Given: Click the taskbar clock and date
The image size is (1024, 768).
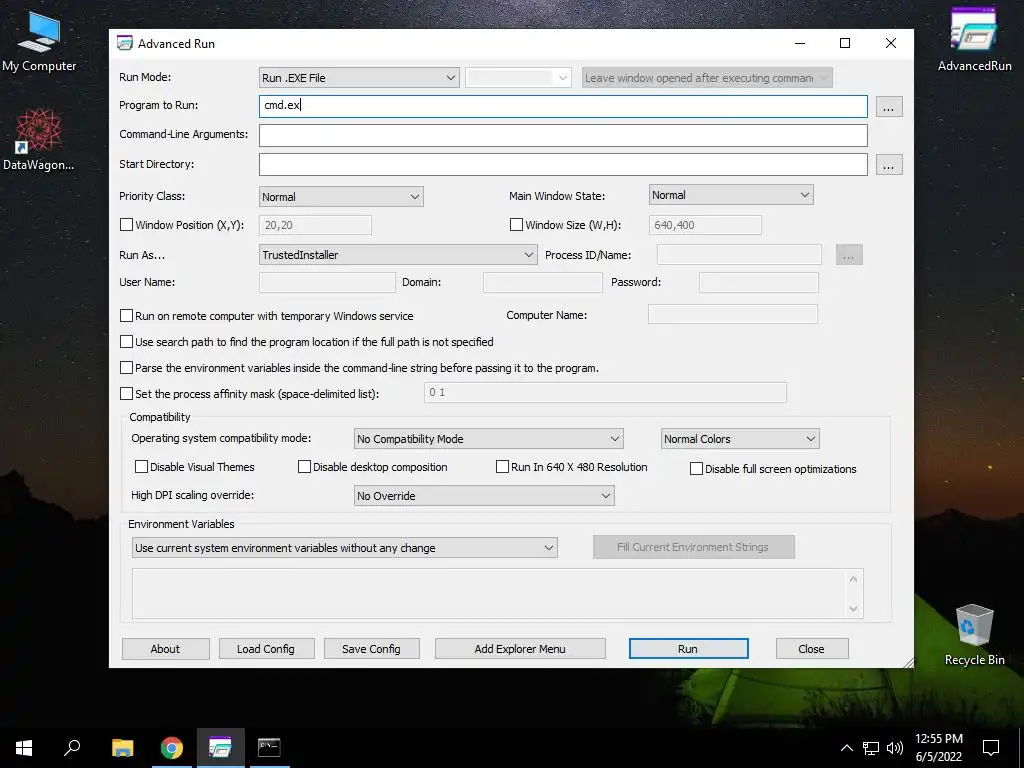Looking at the screenshot, I should (938, 748).
